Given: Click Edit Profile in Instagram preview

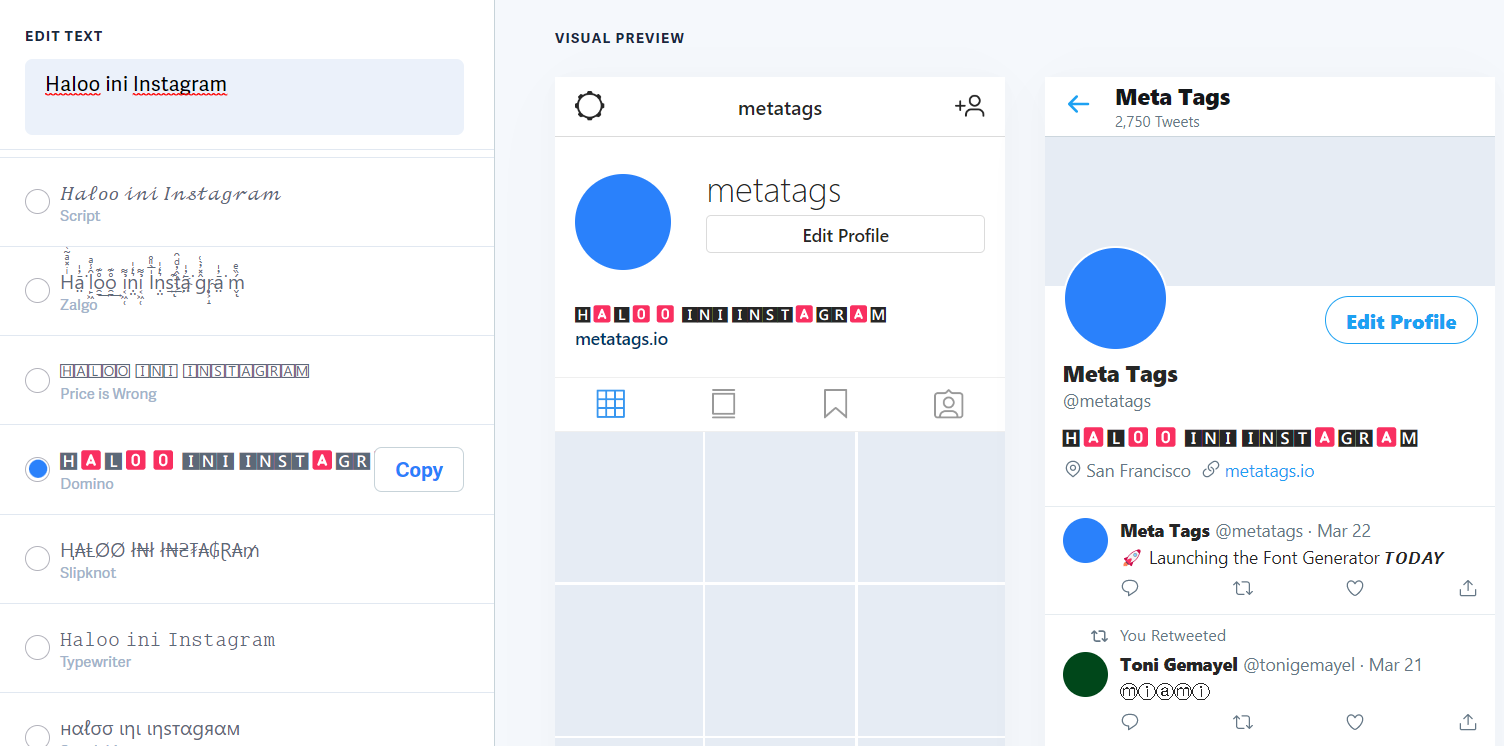Looking at the screenshot, I should 845,235.
